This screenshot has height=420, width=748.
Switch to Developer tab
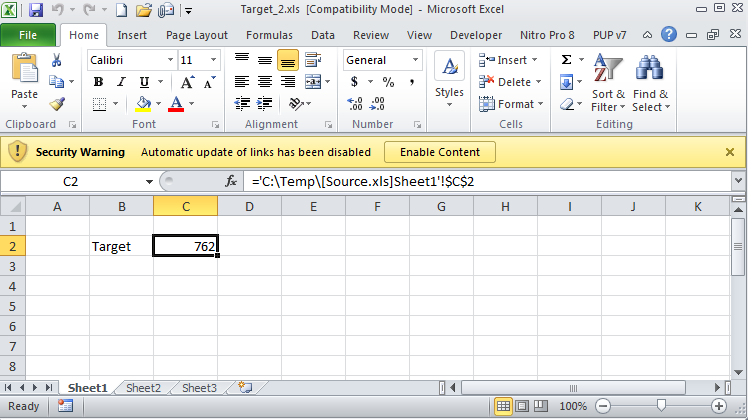[476, 35]
